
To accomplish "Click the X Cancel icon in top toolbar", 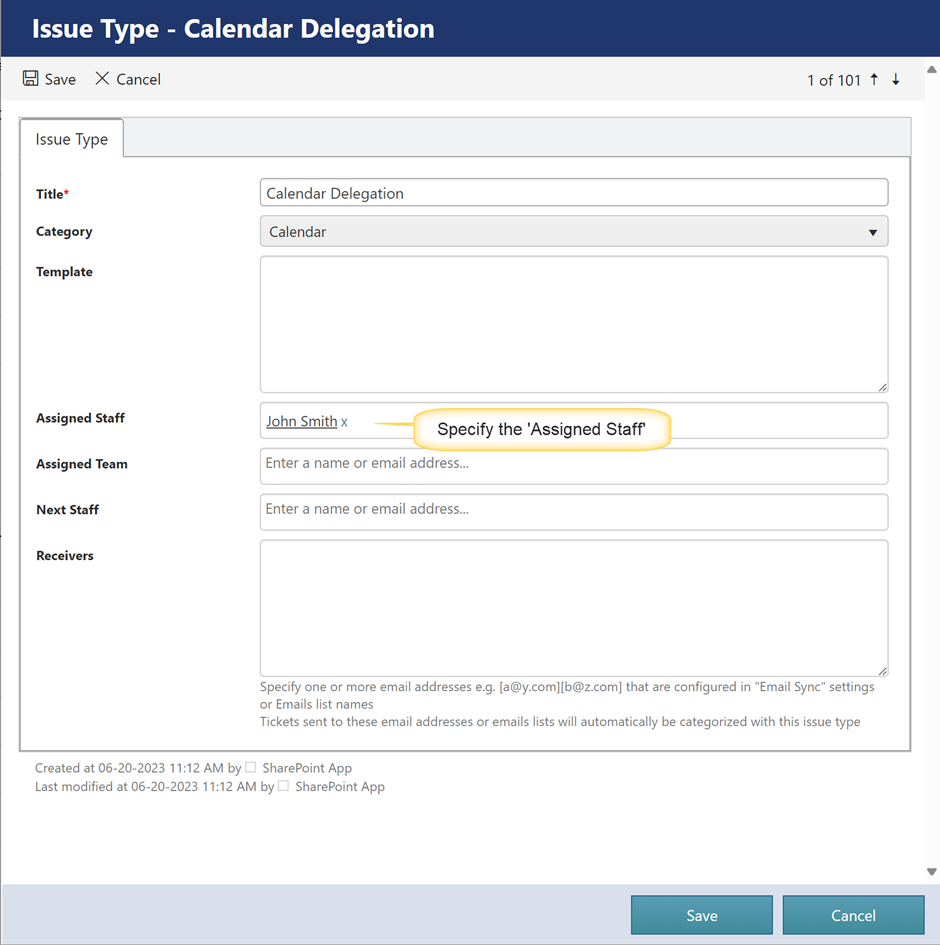I will click(x=102, y=79).
